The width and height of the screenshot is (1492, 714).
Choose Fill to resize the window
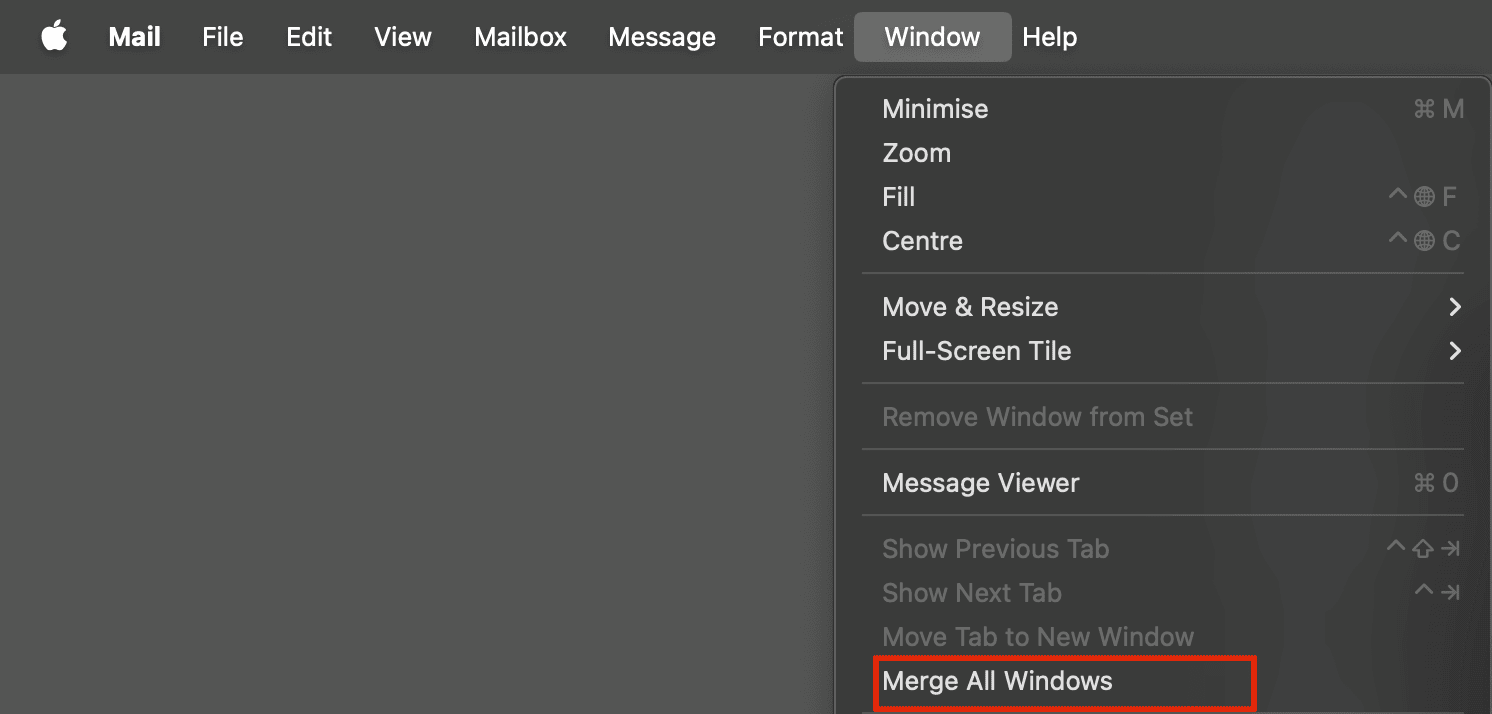[898, 197]
